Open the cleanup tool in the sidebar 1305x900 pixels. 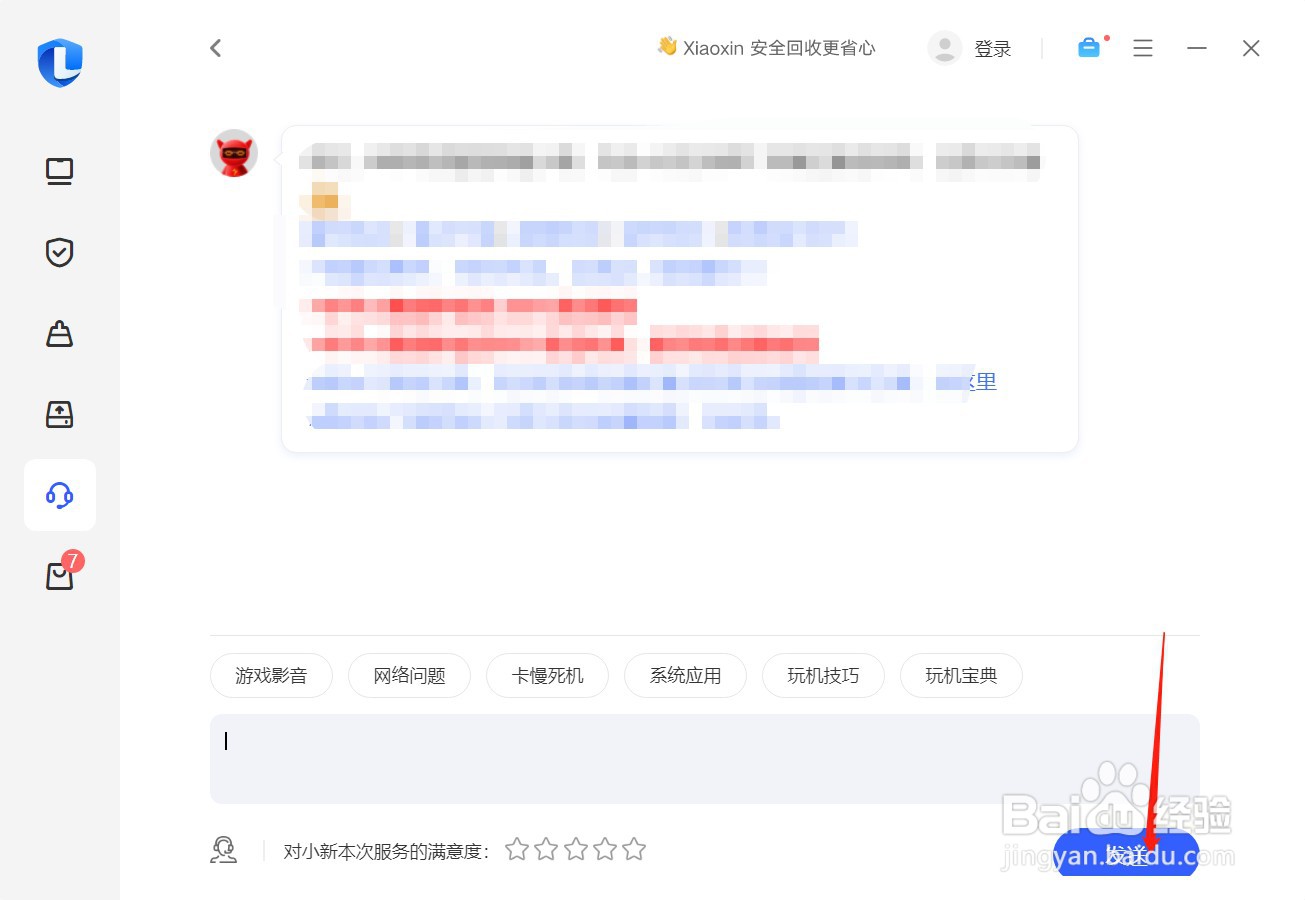click(59, 334)
